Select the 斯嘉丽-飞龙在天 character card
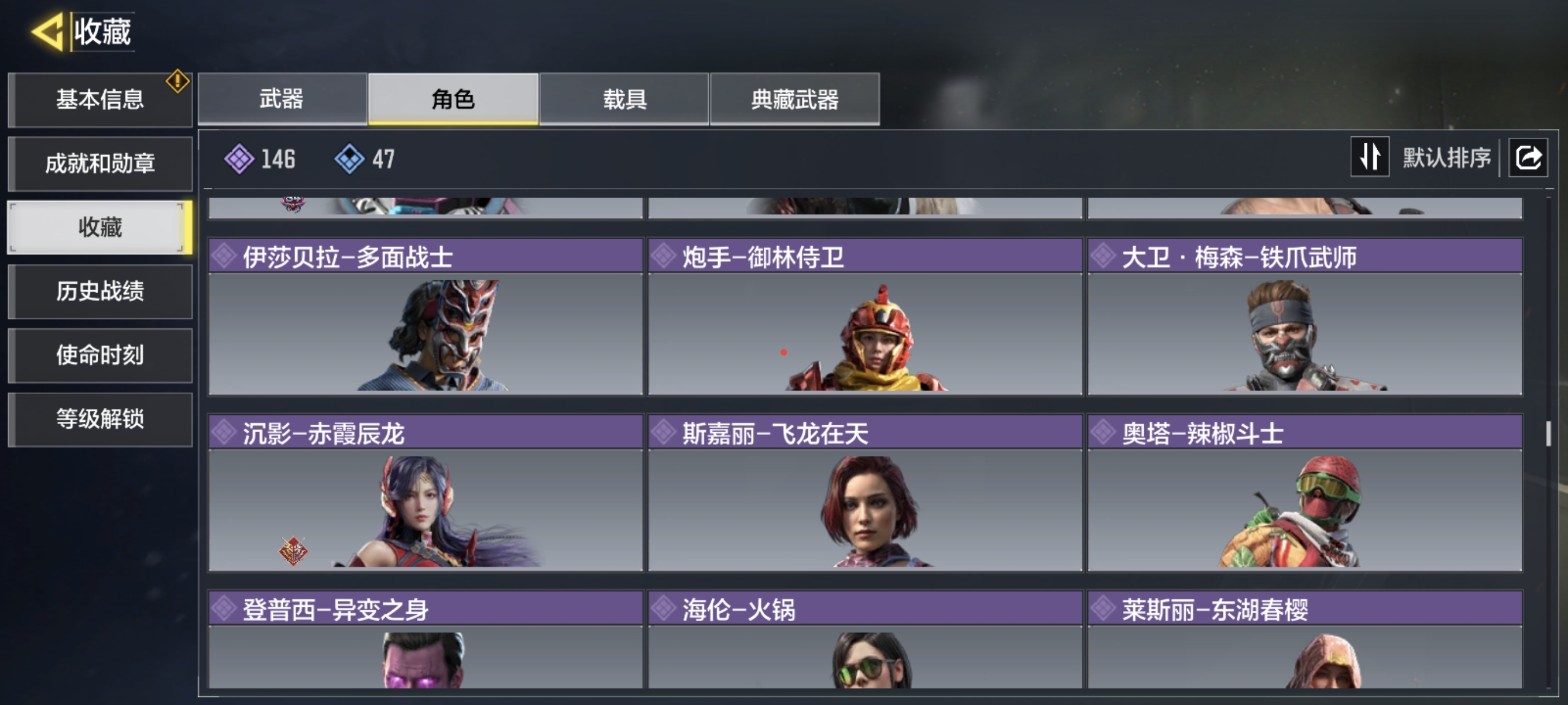Screen dimensions: 1568x705 865,493
